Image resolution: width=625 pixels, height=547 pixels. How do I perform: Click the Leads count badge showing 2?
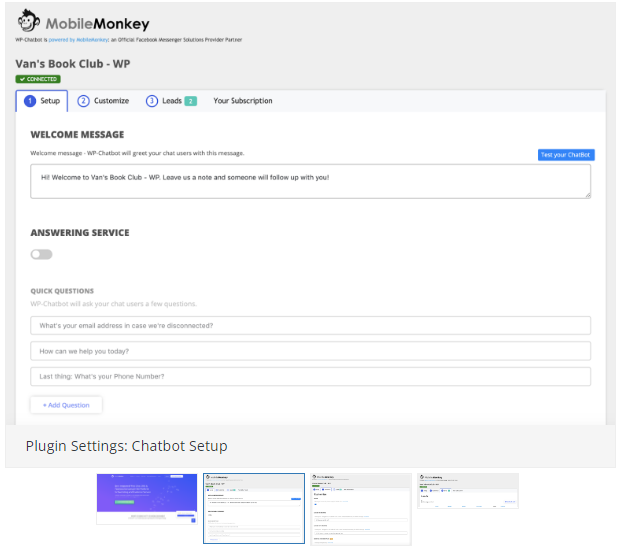pyautogui.click(x=191, y=101)
